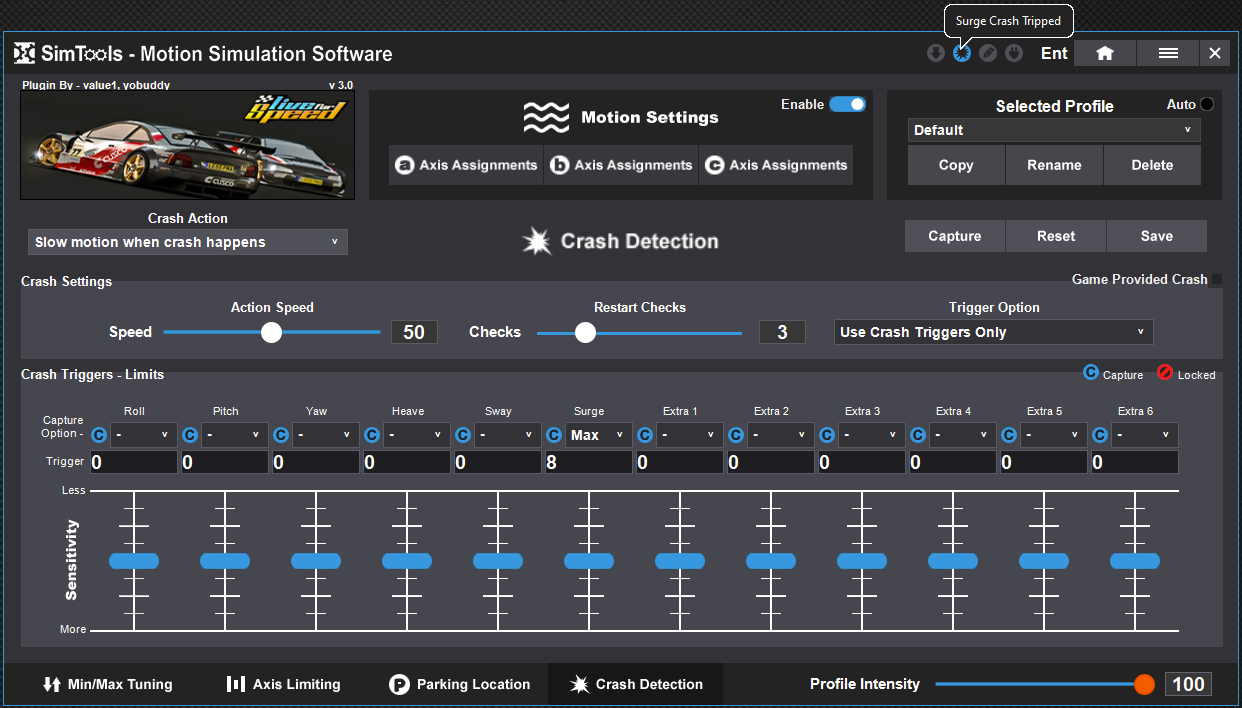Click the Yaw capture icon
Viewport: 1242px width, 708px height.
click(281, 435)
